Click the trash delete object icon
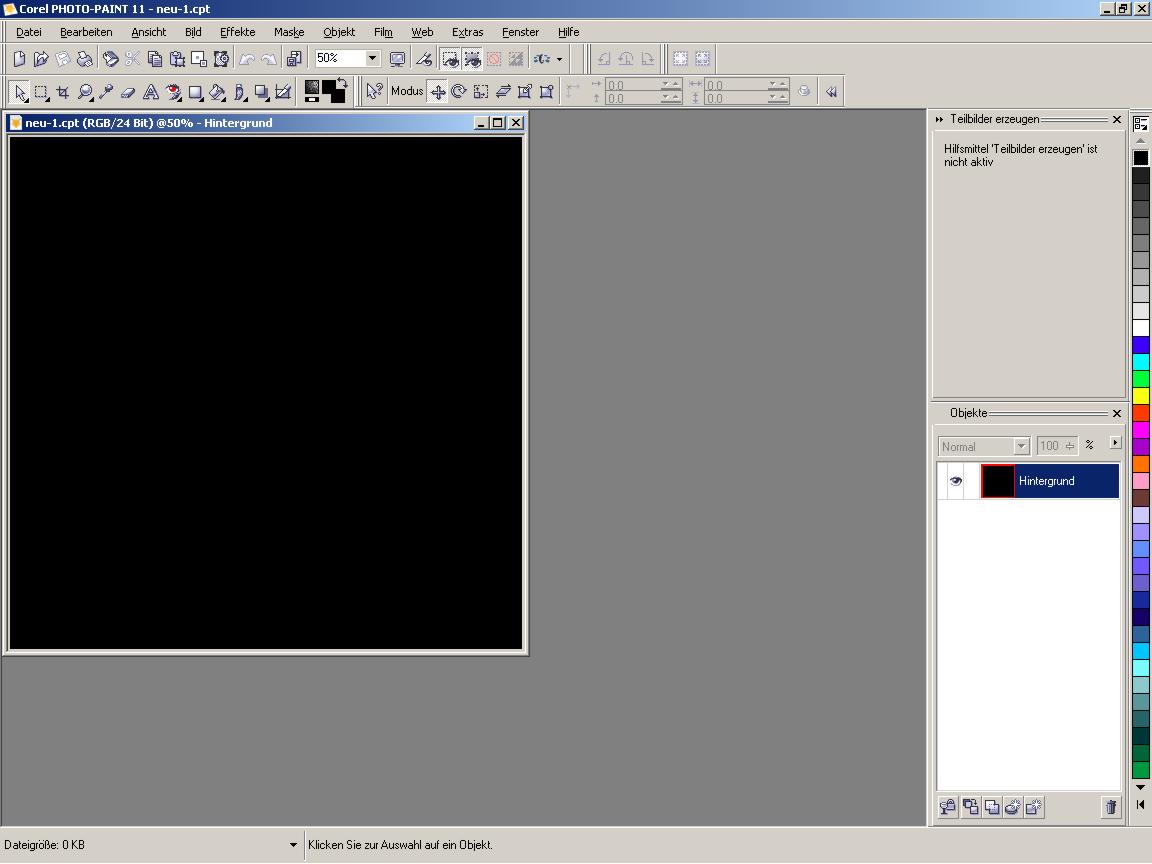The height and width of the screenshot is (864, 1152). 1111,807
